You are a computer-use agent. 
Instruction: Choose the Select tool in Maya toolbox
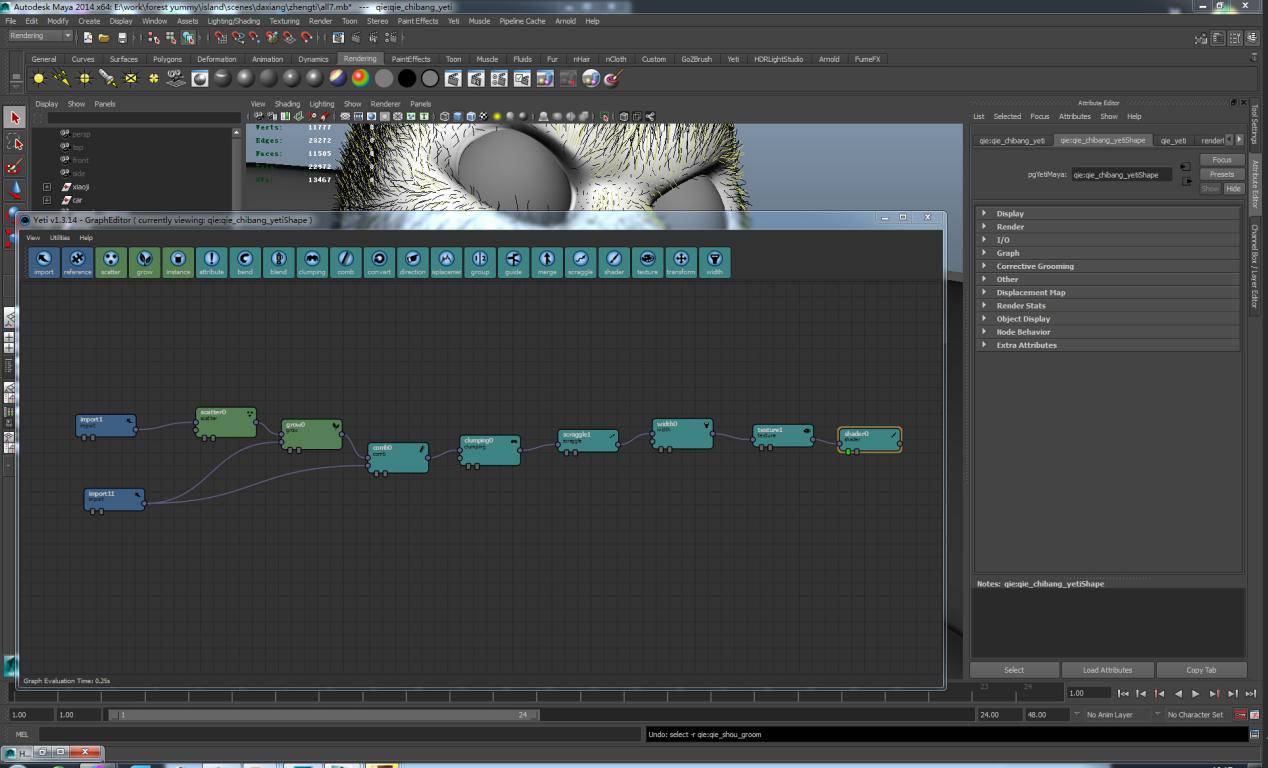pos(14,118)
